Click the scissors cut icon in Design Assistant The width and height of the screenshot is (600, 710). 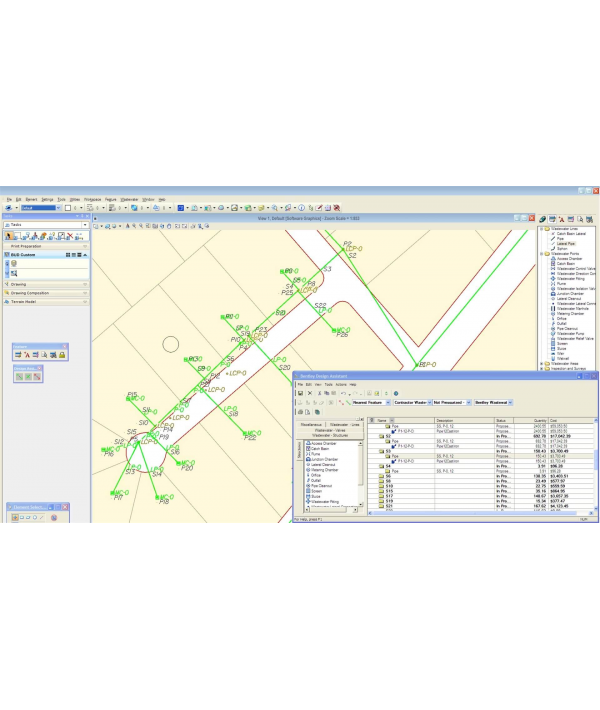click(x=319, y=393)
